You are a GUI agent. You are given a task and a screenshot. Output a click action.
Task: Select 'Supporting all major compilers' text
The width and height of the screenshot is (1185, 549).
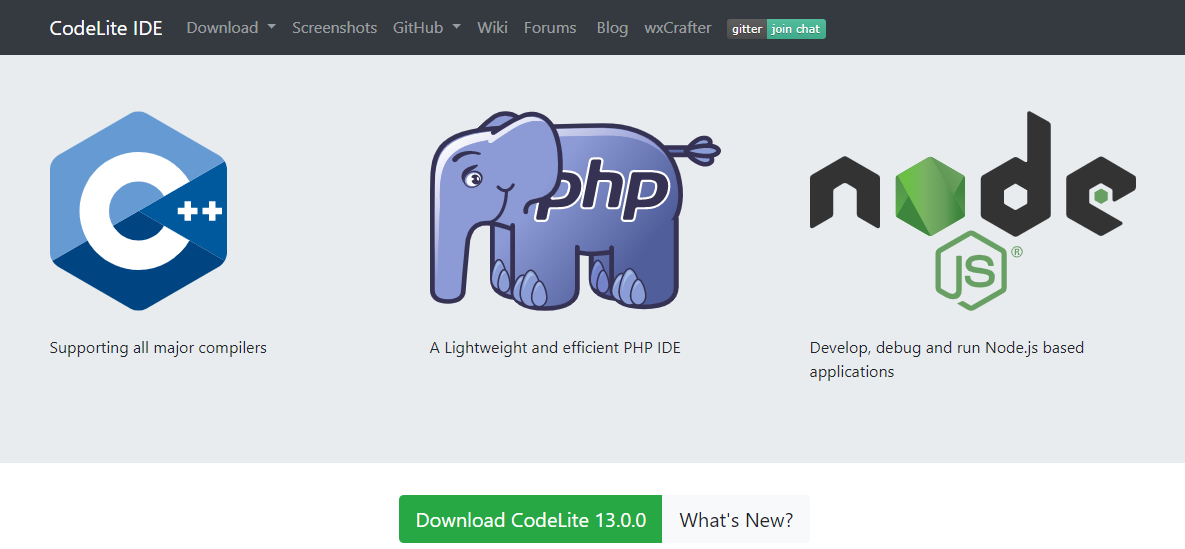tap(158, 348)
